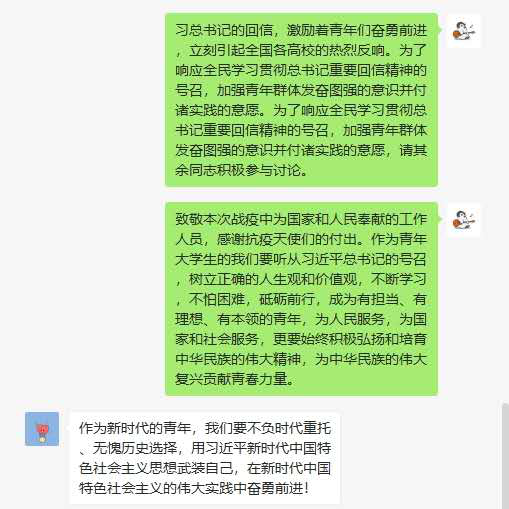
Task: Click the text 树立正确的人生观和价值观
Action: 273,279
